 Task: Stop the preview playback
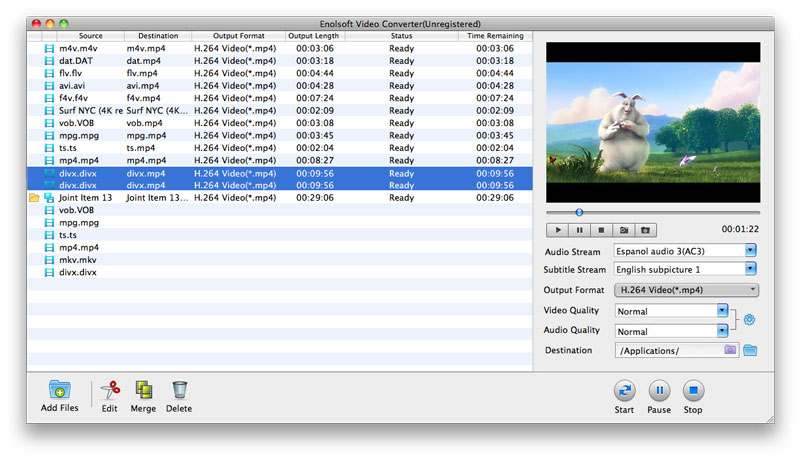[x=601, y=230]
